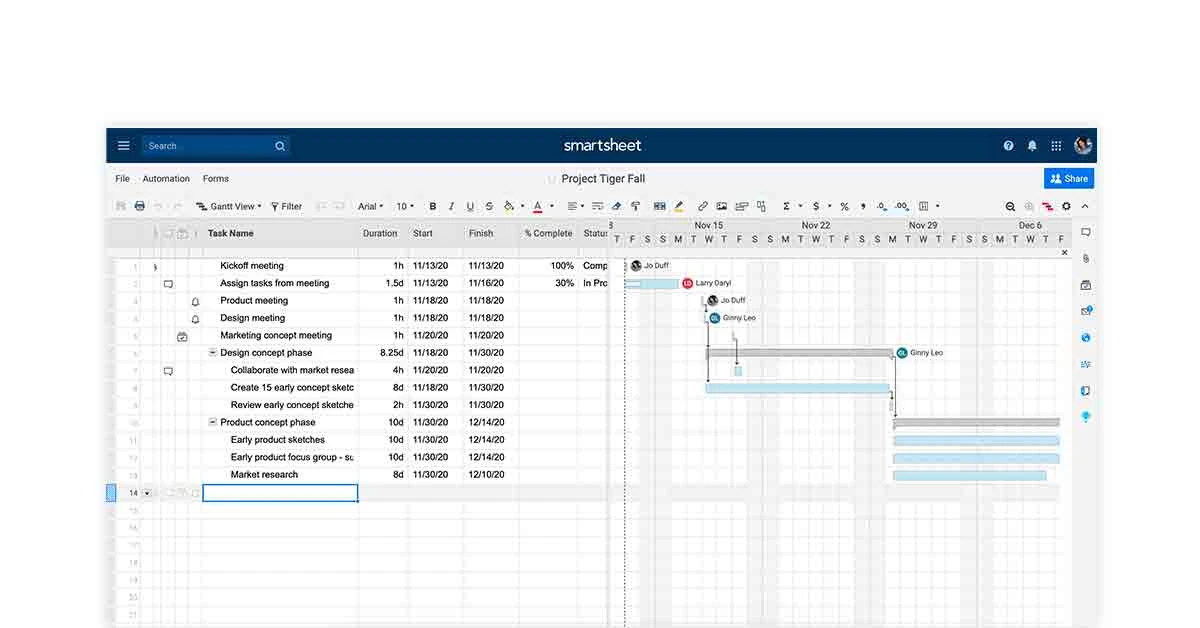Apply percent format from the toolbar
1200x628 pixels.
[x=844, y=206]
